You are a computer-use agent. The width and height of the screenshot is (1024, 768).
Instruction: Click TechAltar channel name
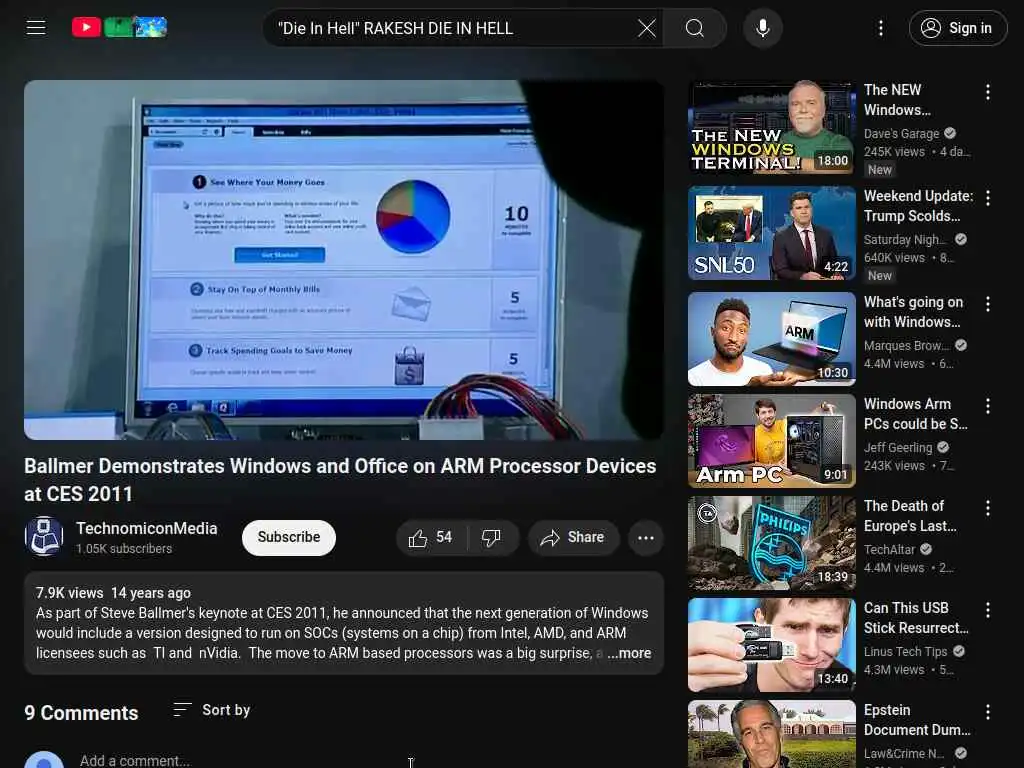click(x=889, y=549)
